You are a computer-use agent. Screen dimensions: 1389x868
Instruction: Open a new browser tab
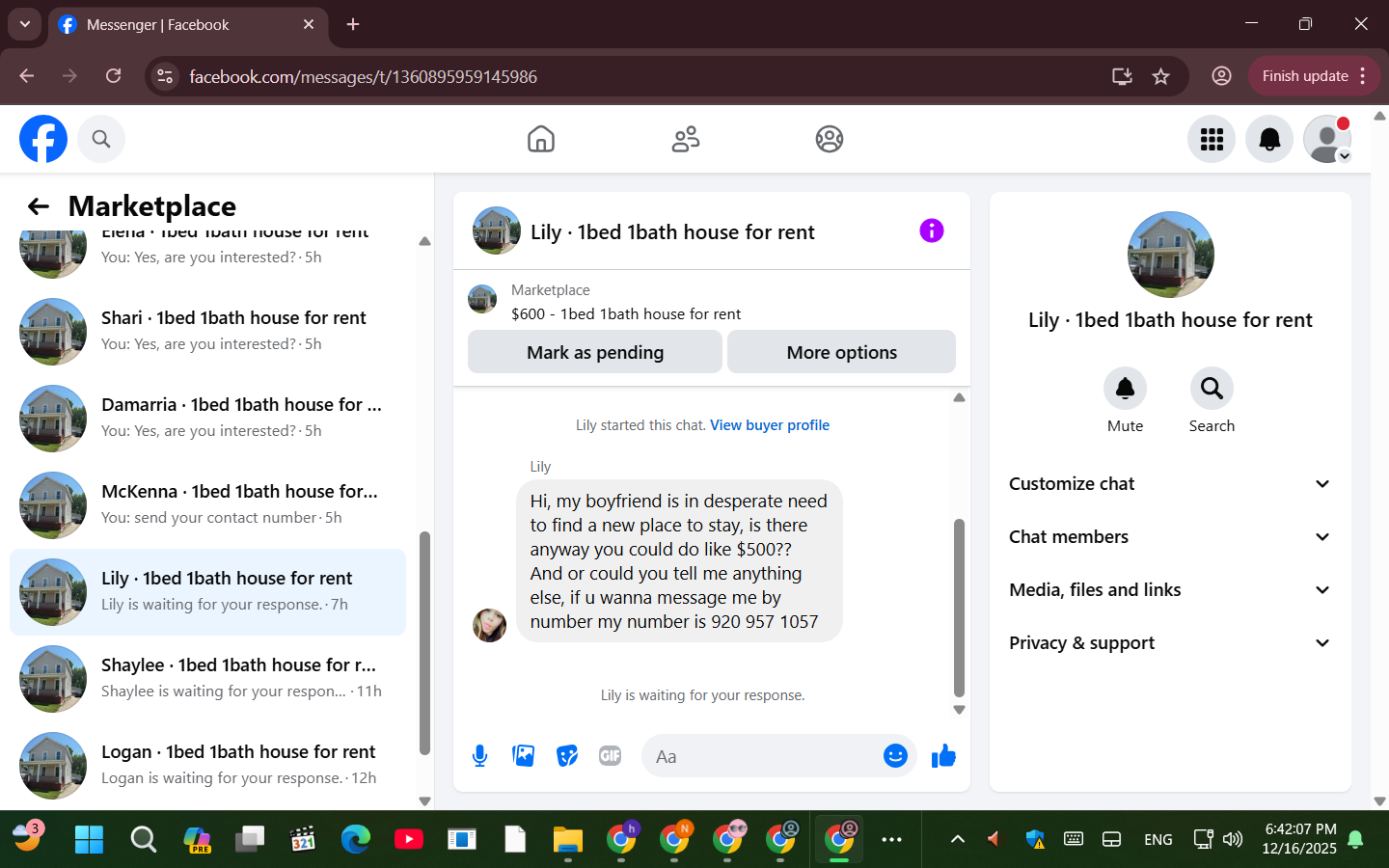point(353,24)
